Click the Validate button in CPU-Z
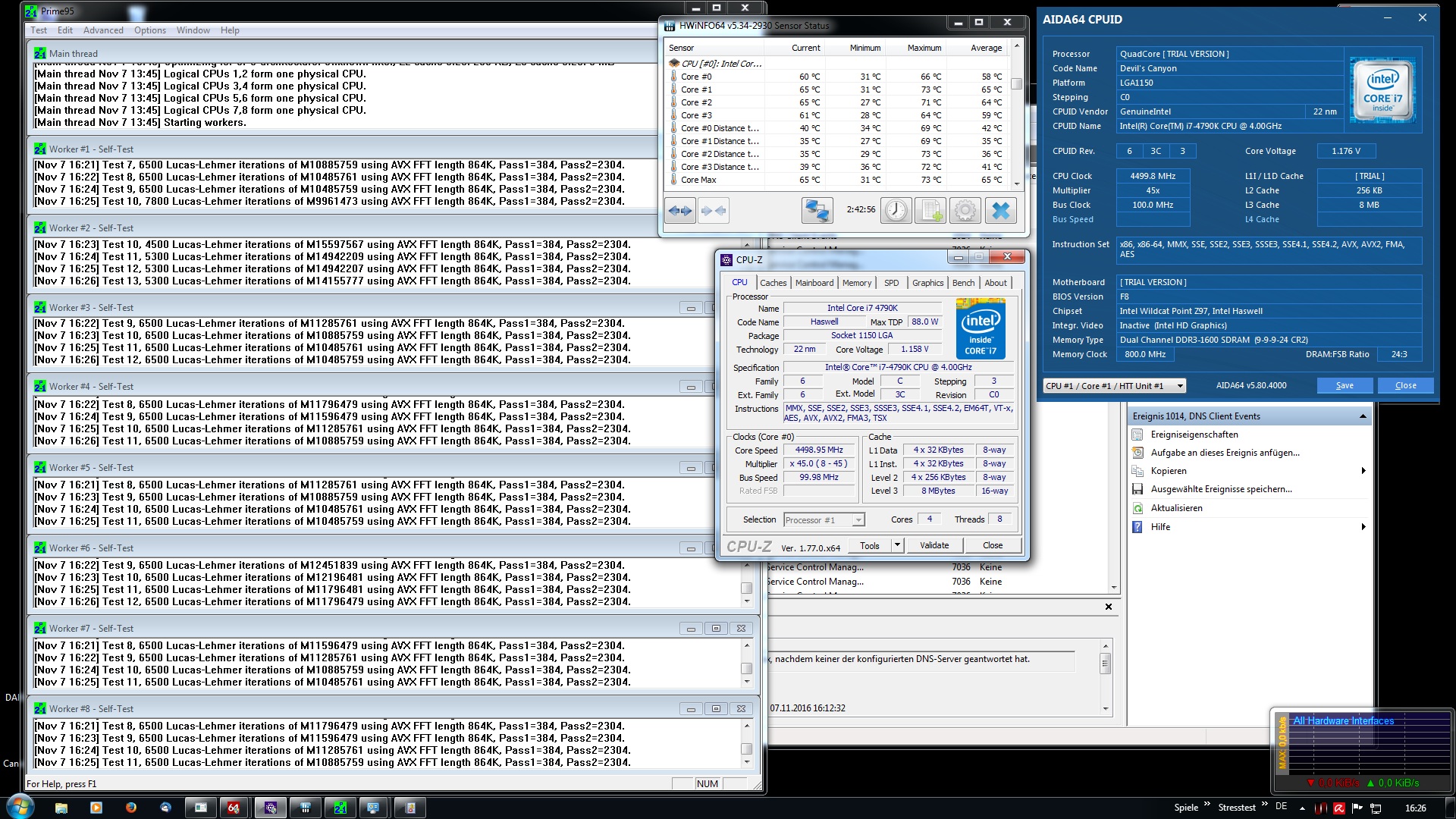The height and width of the screenshot is (819, 1456). pos(934,545)
